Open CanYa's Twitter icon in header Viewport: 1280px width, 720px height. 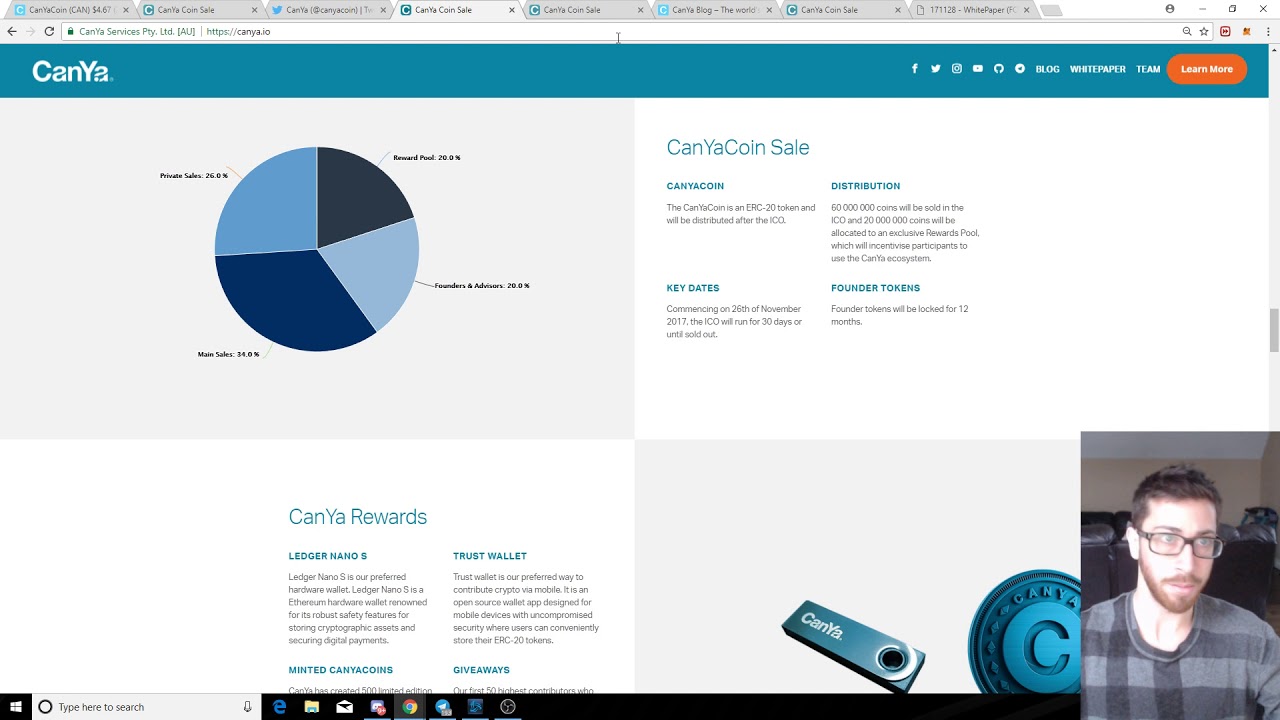(x=935, y=69)
